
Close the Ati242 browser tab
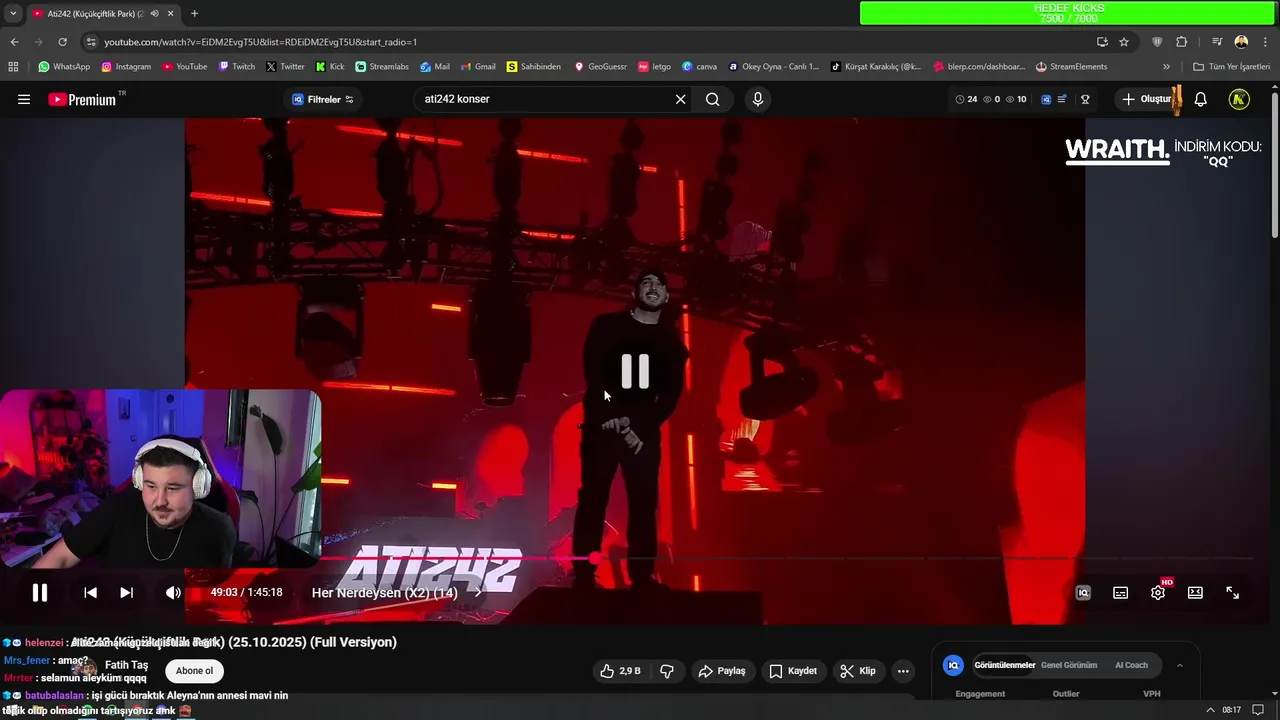[170, 14]
